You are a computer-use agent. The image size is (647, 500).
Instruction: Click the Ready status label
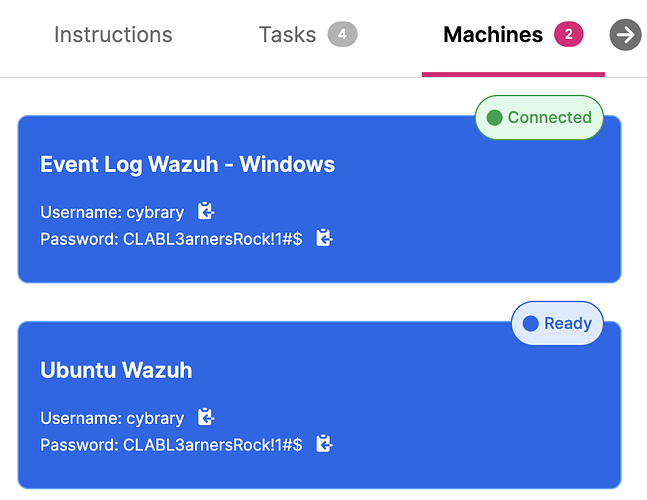tap(567, 324)
